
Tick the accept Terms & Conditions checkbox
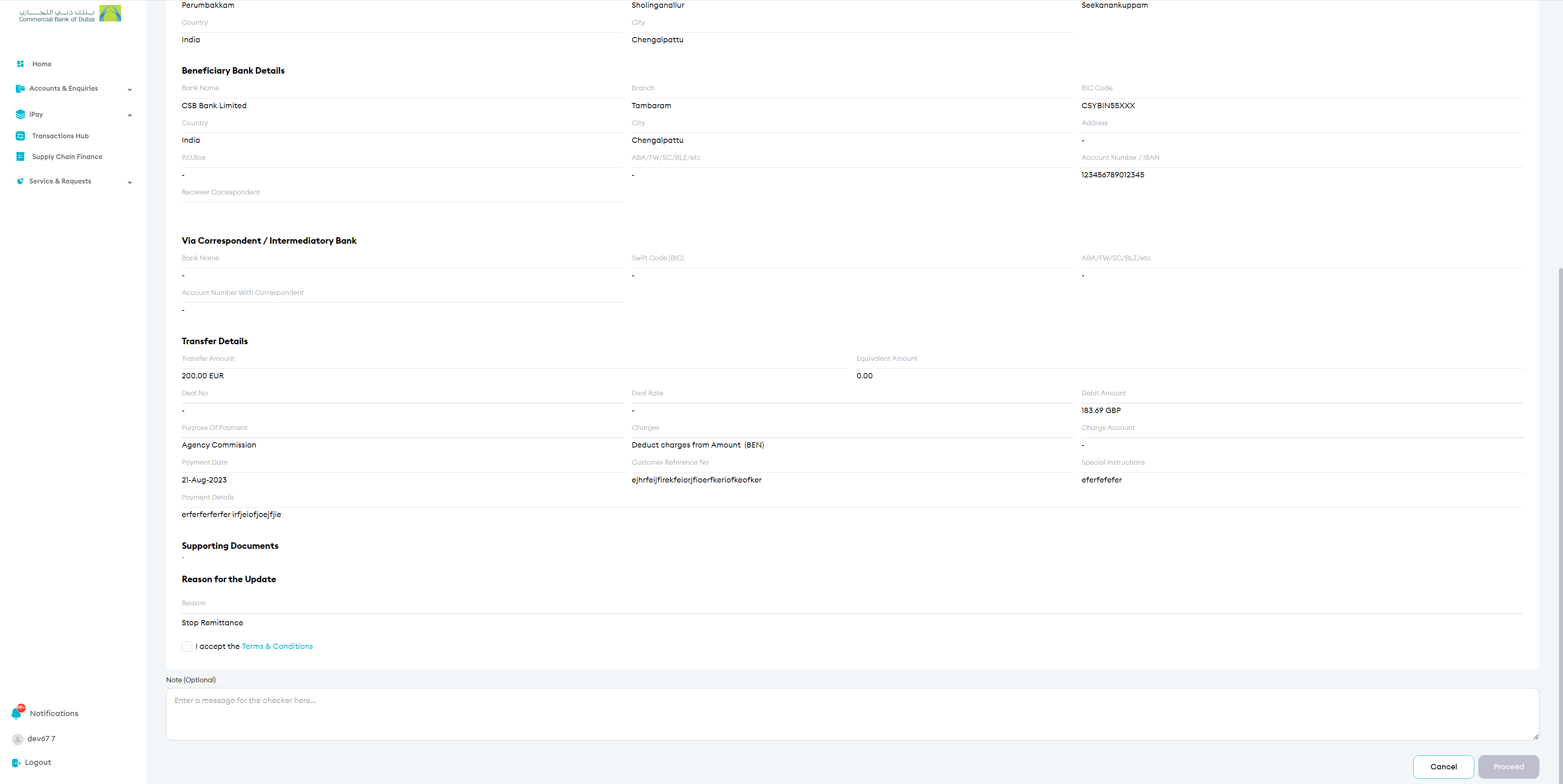tap(187, 646)
